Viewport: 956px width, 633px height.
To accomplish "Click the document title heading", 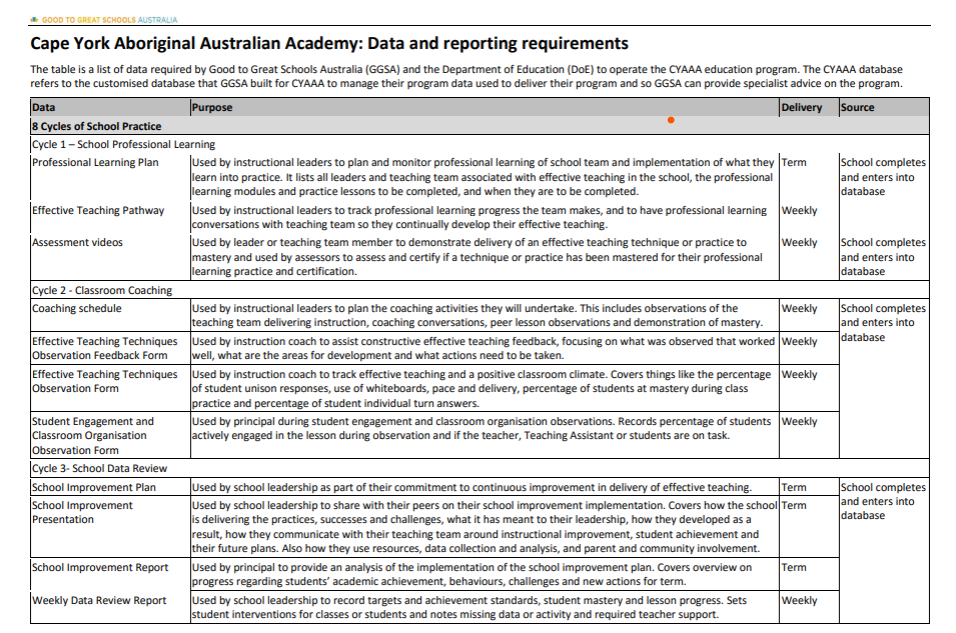I will (x=329, y=44).
